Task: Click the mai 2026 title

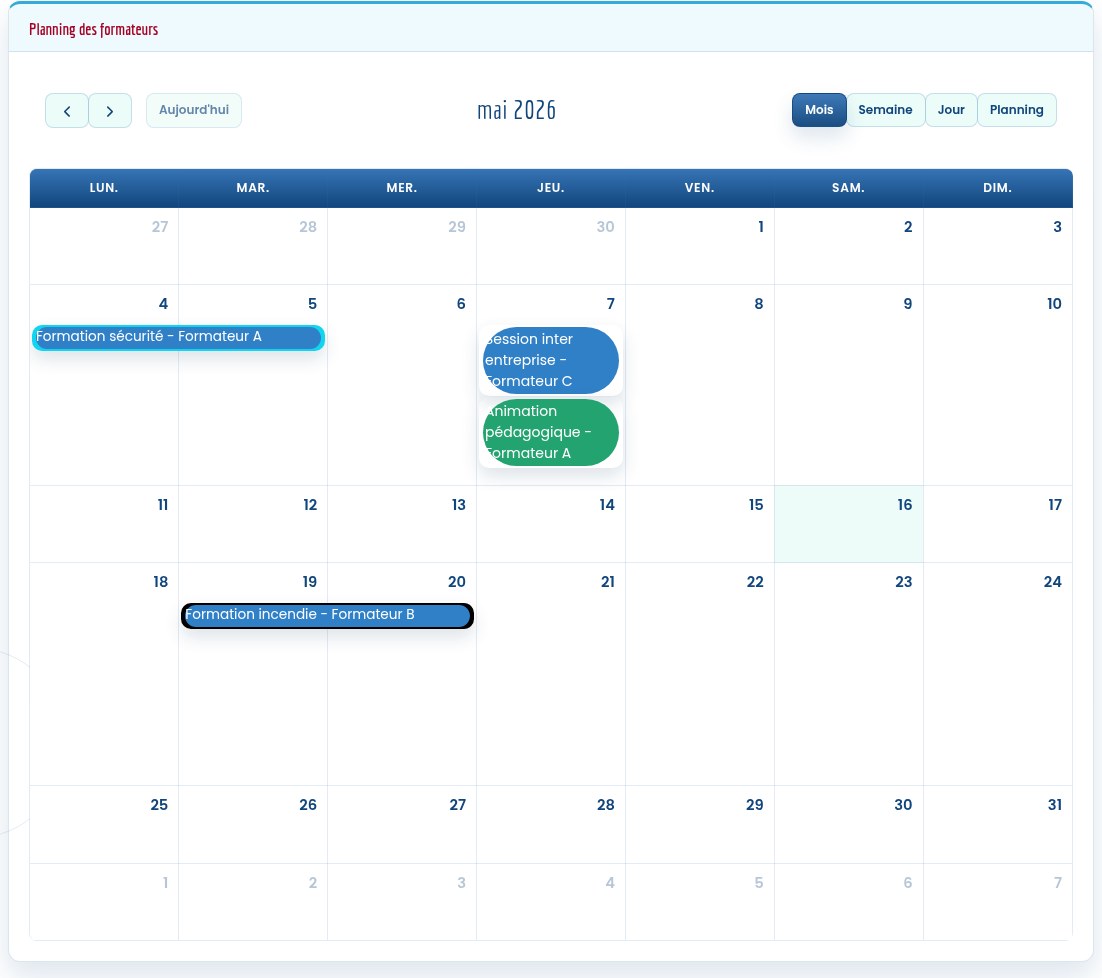Action: [517, 110]
